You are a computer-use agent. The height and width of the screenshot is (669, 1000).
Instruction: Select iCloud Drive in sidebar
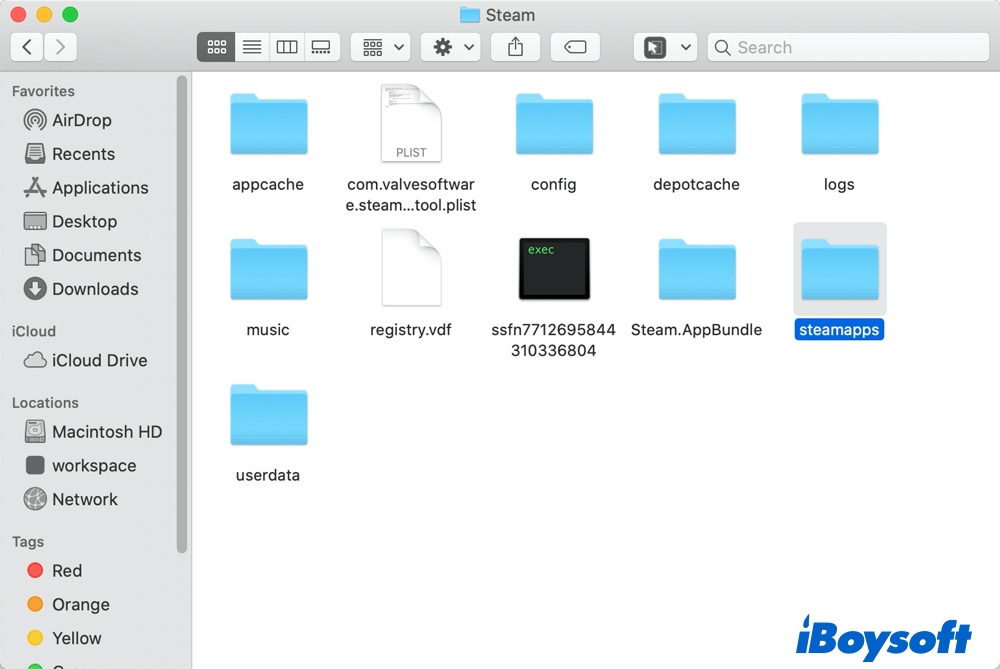point(98,361)
